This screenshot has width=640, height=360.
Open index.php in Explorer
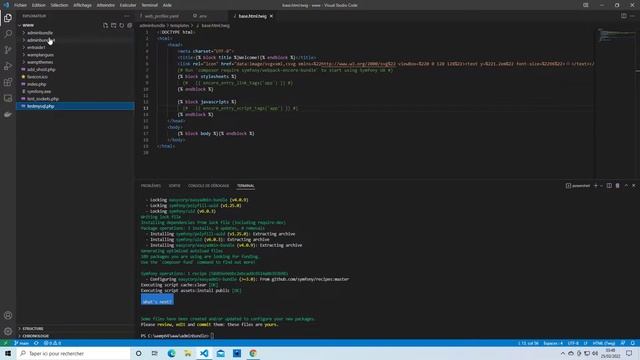pos(36,84)
